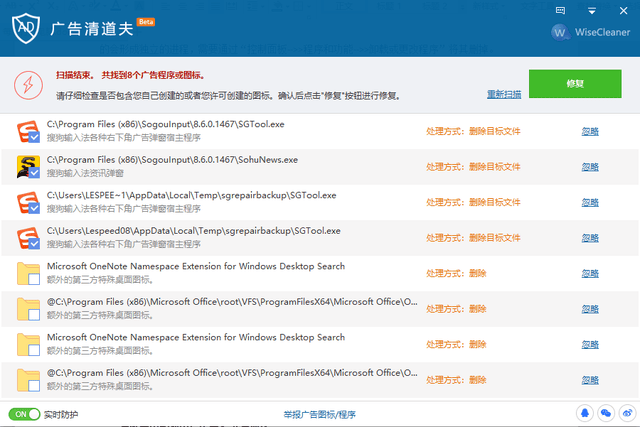
Task: Select path text ending SogouInput\8.6.0.1467\SGTool.exe
Action: click(x=165, y=124)
